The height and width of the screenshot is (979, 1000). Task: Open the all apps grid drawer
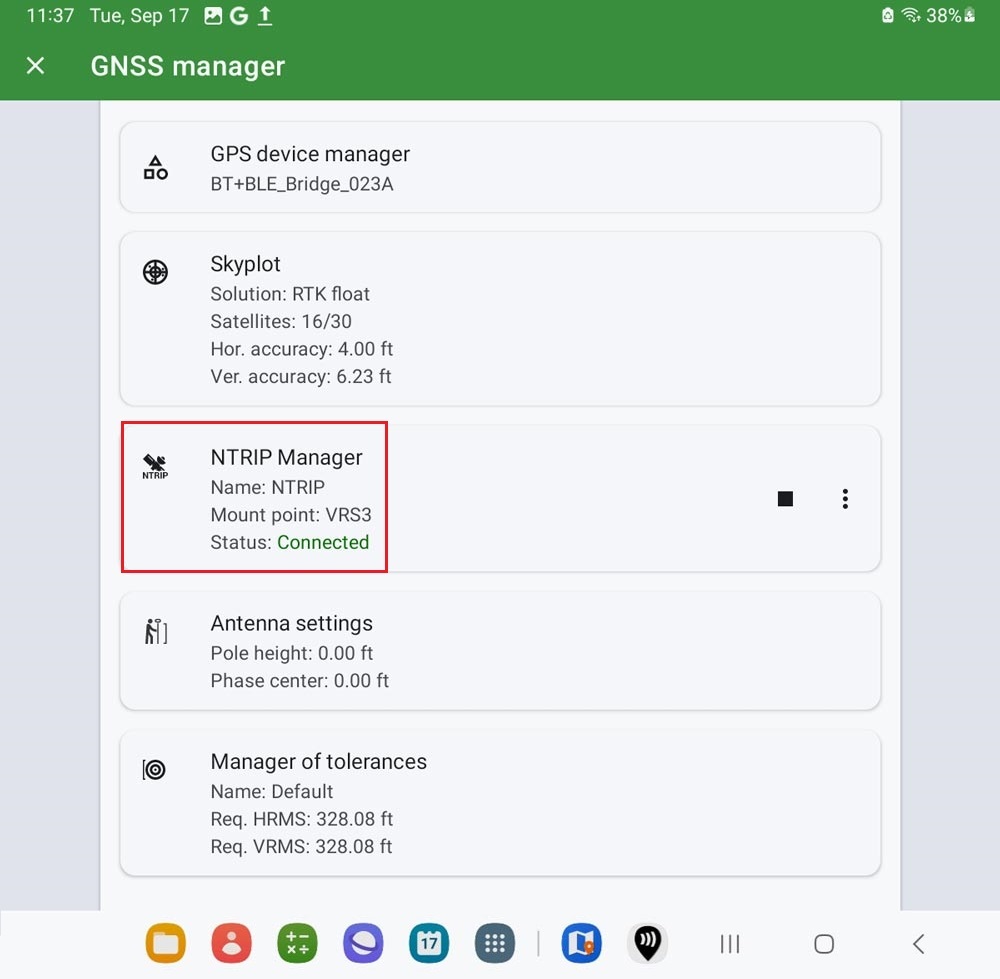tap(495, 943)
